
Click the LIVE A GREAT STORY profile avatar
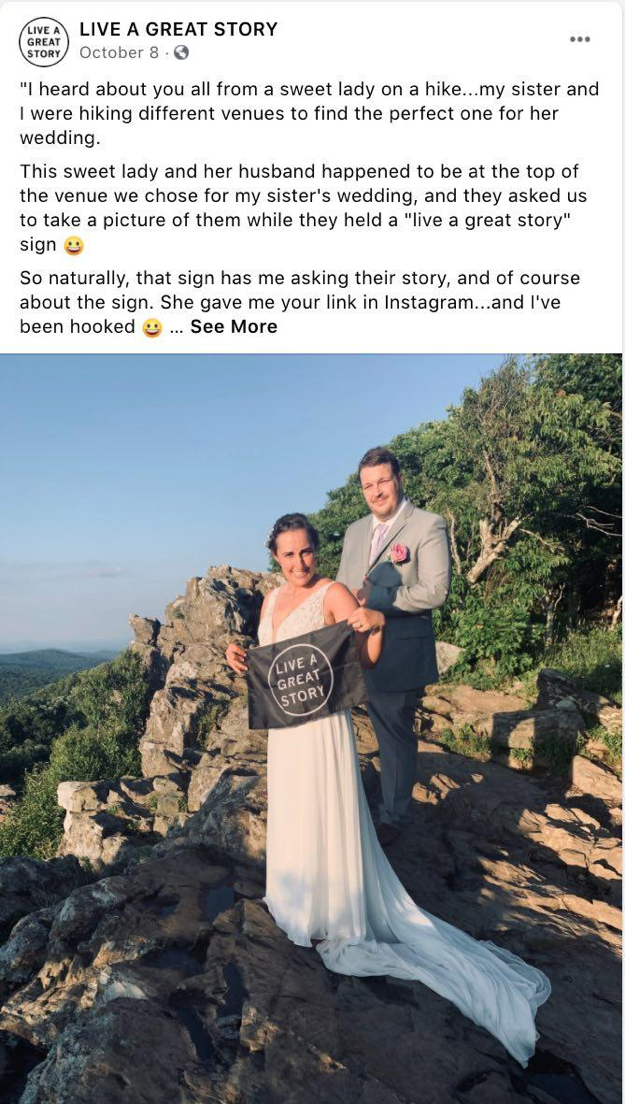[x=44, y=41]
